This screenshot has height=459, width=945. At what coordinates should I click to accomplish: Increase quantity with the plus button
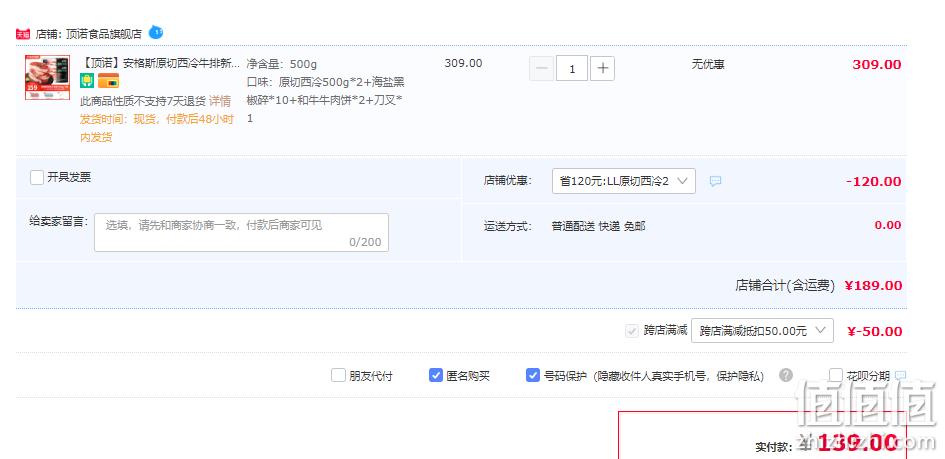(602, 69)
